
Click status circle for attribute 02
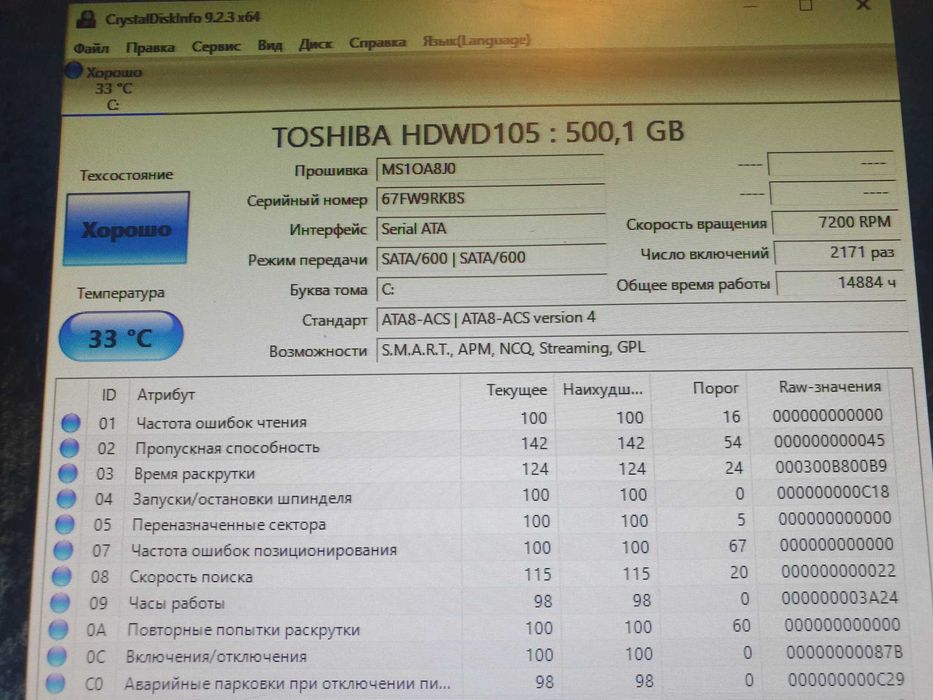[69, 448]
